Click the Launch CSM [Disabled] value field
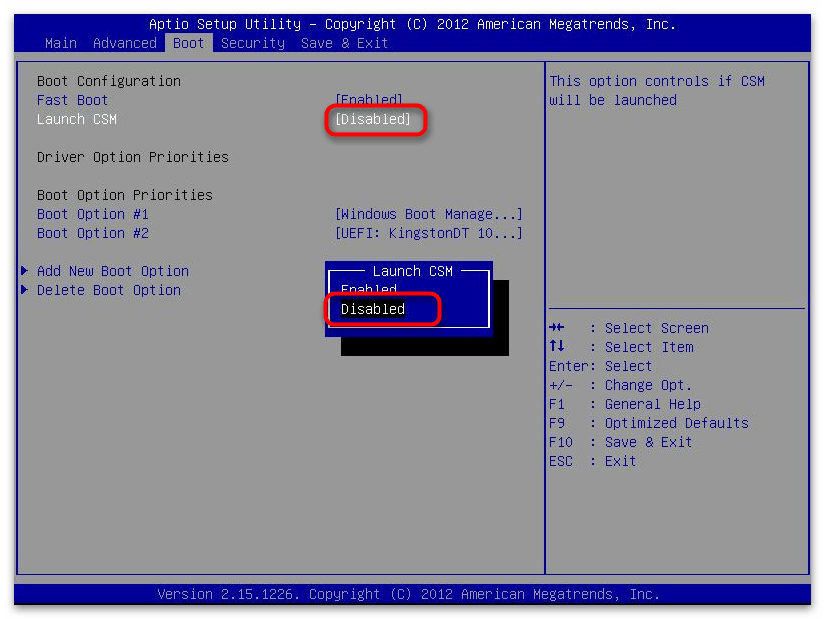825x619 pixels. click(x=373, y=119)
